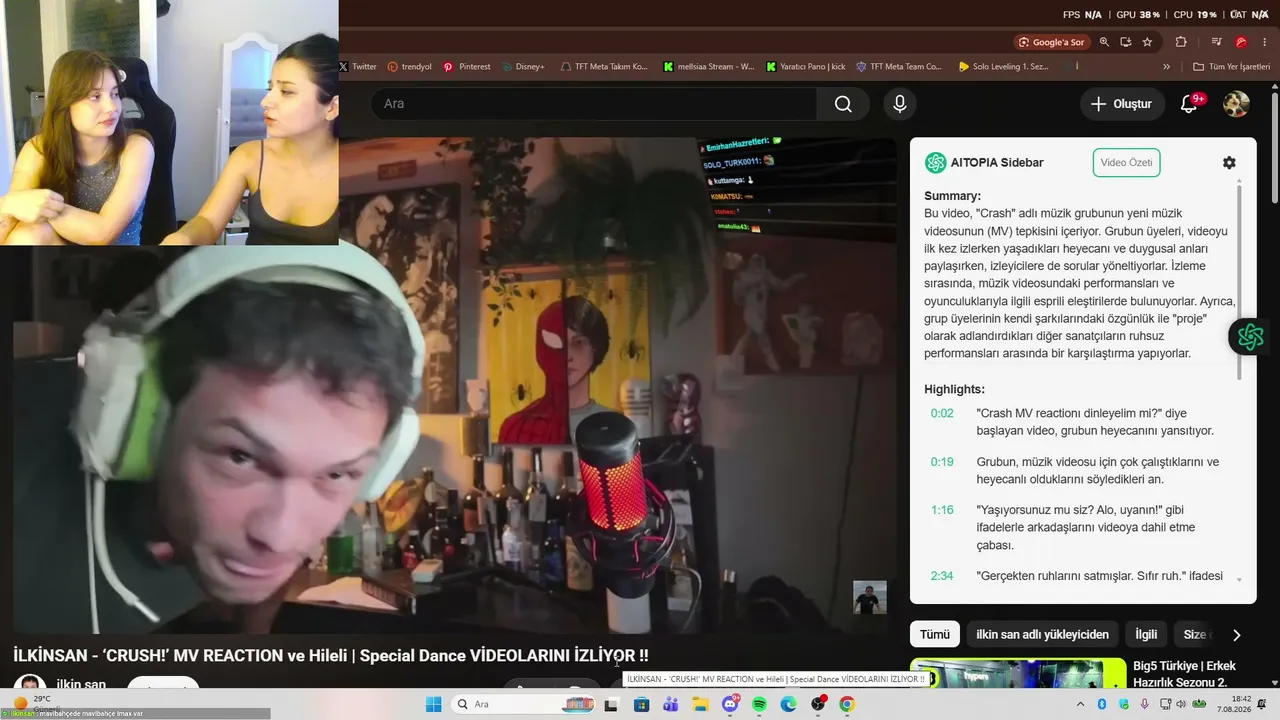This screenshot has width=1280, height=720.
Task: Open the volume control in system tray
Action: 1180,704
